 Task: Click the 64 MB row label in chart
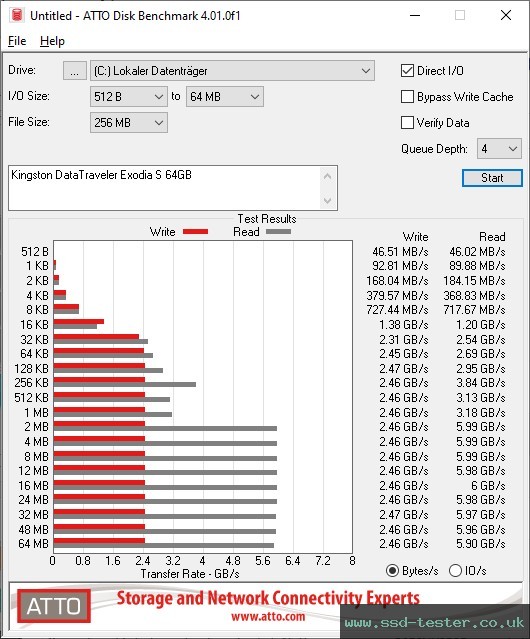pos(33,544)
